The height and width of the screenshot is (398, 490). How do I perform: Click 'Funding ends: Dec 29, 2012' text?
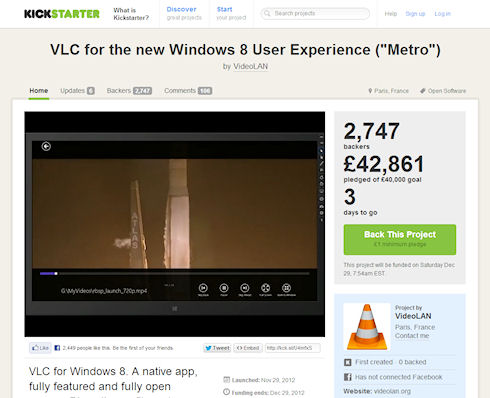pyautogui.click(x=268, y=392)
